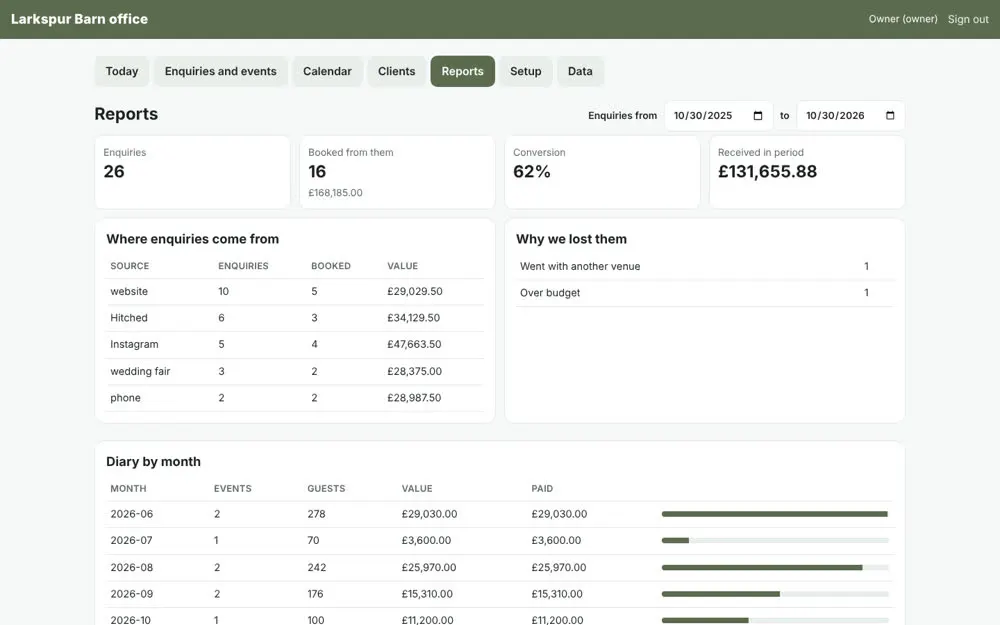
Task: Select the 2026-07 month cell
Action: [131, 540]
